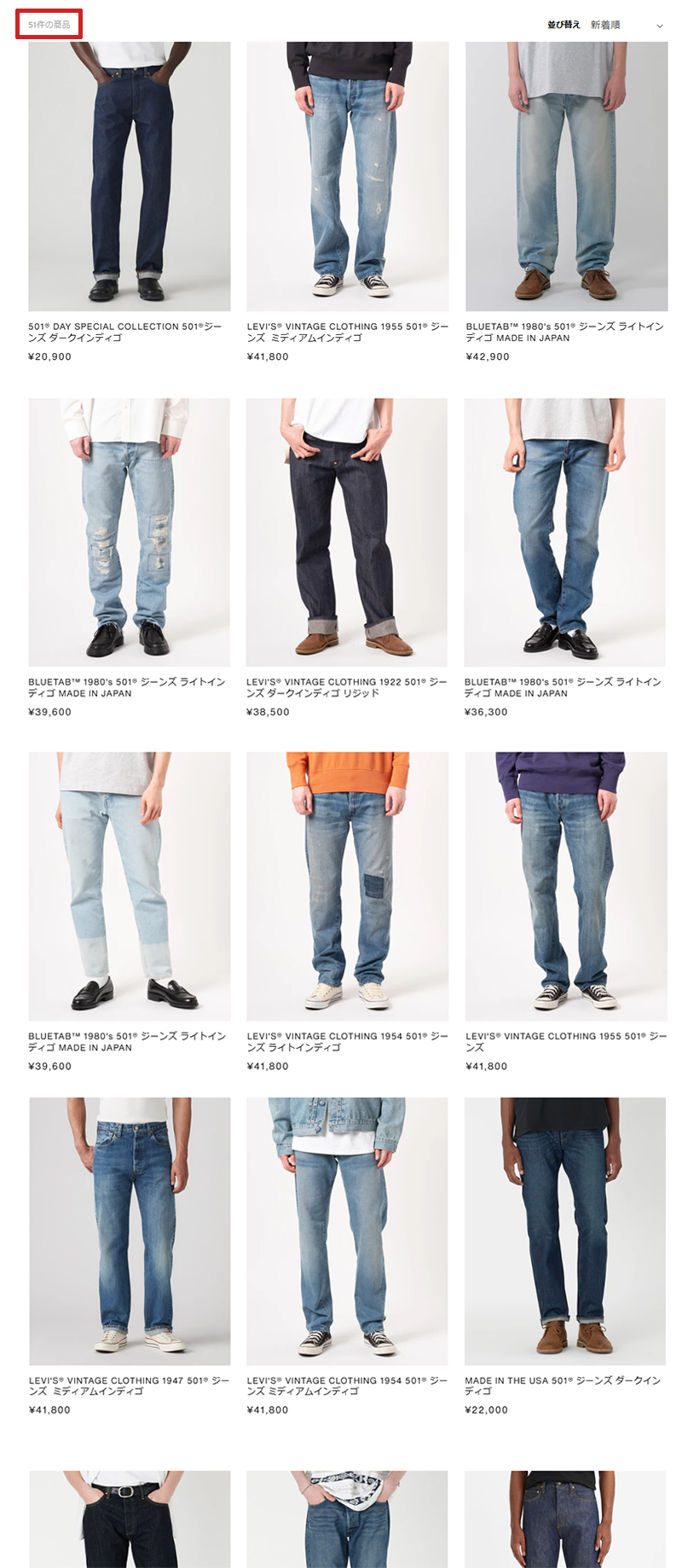Open the two-tone hem Bluetab jeans image
This screenshot has width=682, height=1568.
click(129, 886)
